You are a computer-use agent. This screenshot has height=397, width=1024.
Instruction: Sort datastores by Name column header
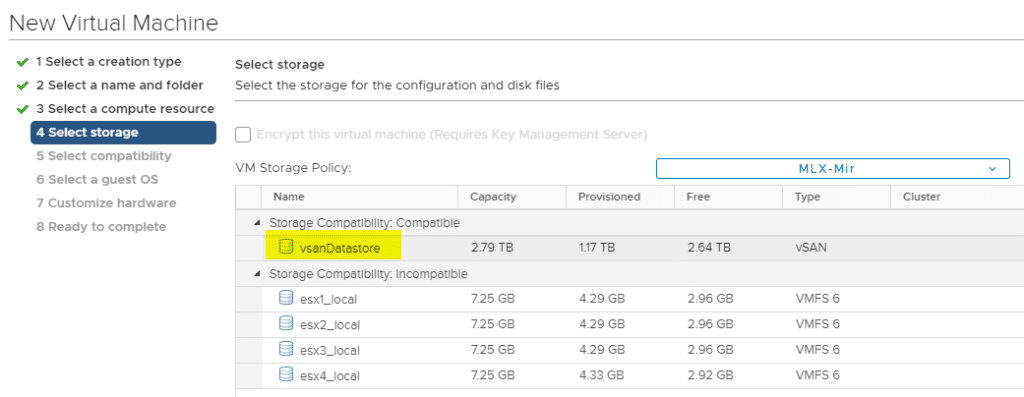point(289,197)
